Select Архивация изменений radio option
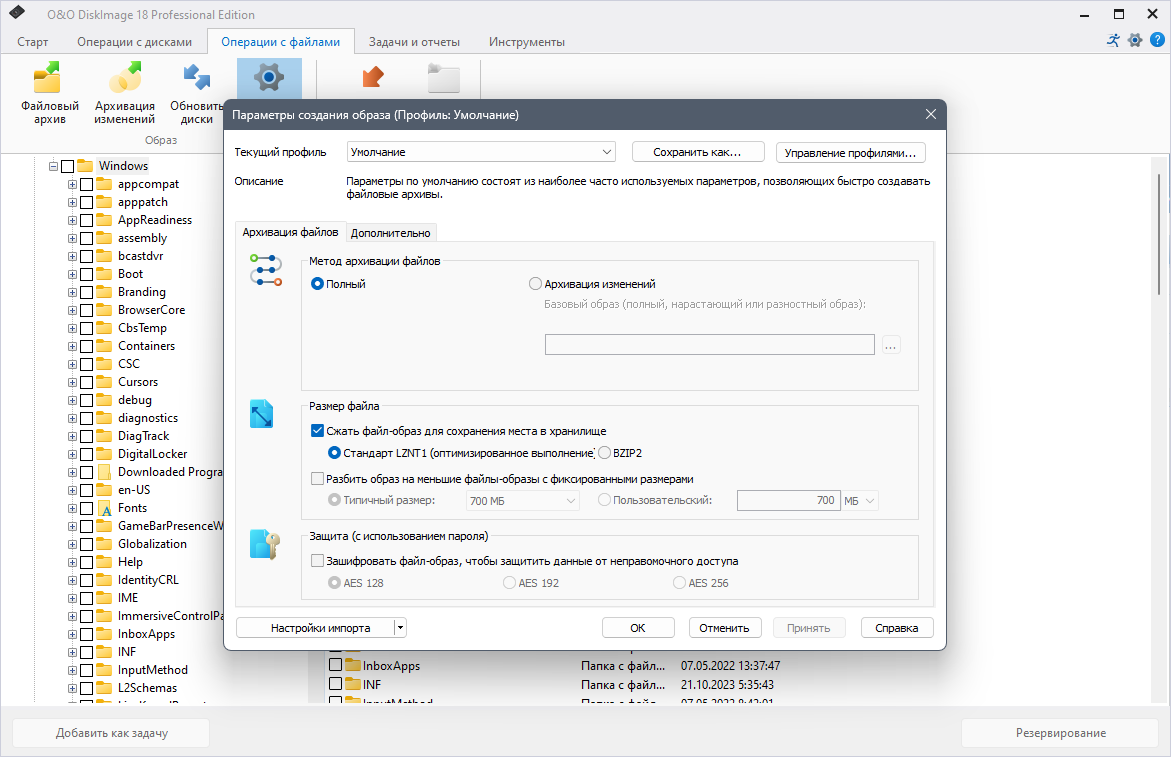This screenshot has width=1171, height=757. [535, 284]
